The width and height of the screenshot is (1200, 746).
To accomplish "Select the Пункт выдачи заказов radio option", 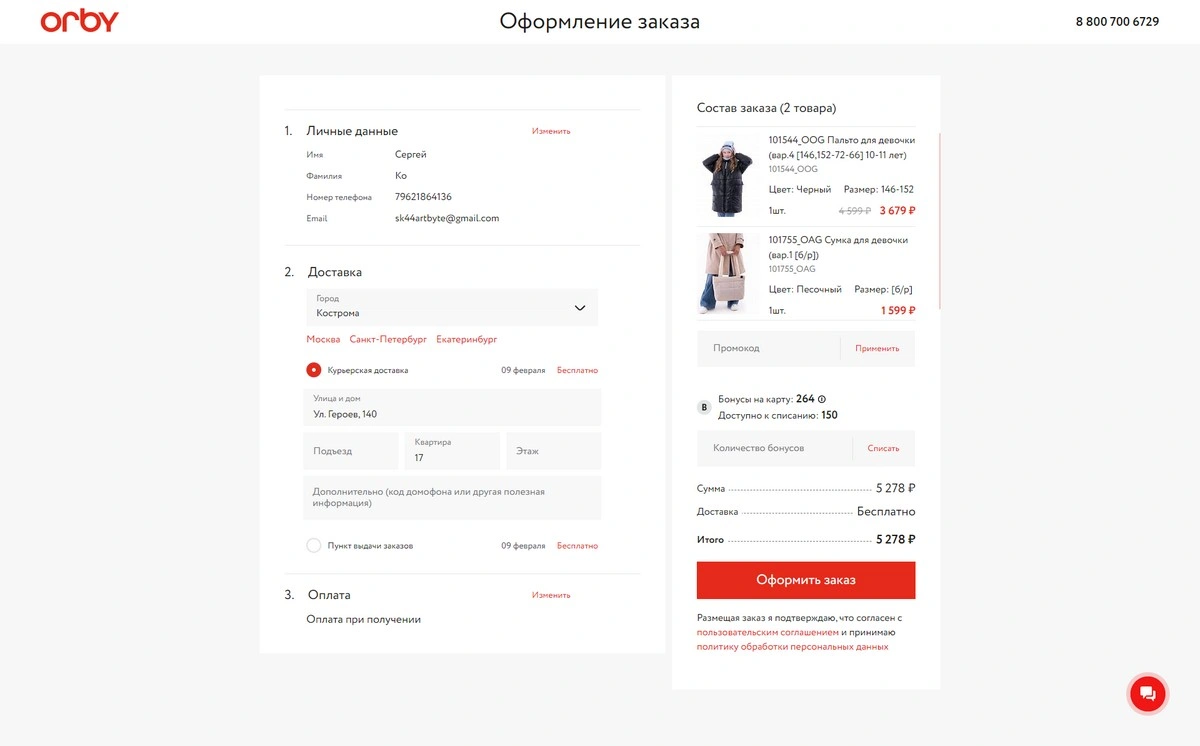I will point(314,546).
